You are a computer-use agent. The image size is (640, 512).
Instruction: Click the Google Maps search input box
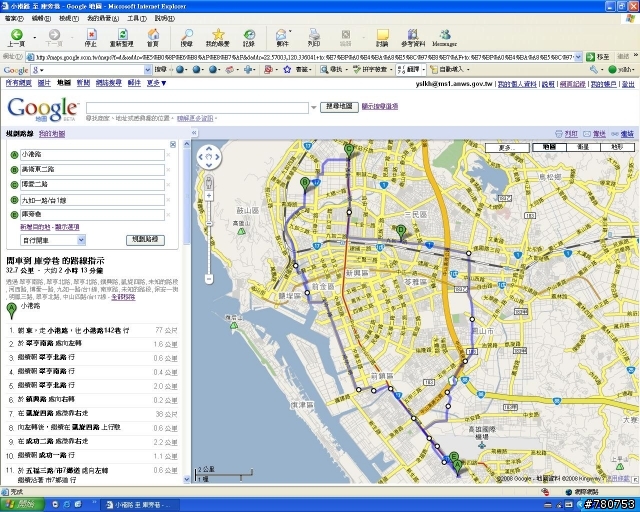click(x=197, y=107)
